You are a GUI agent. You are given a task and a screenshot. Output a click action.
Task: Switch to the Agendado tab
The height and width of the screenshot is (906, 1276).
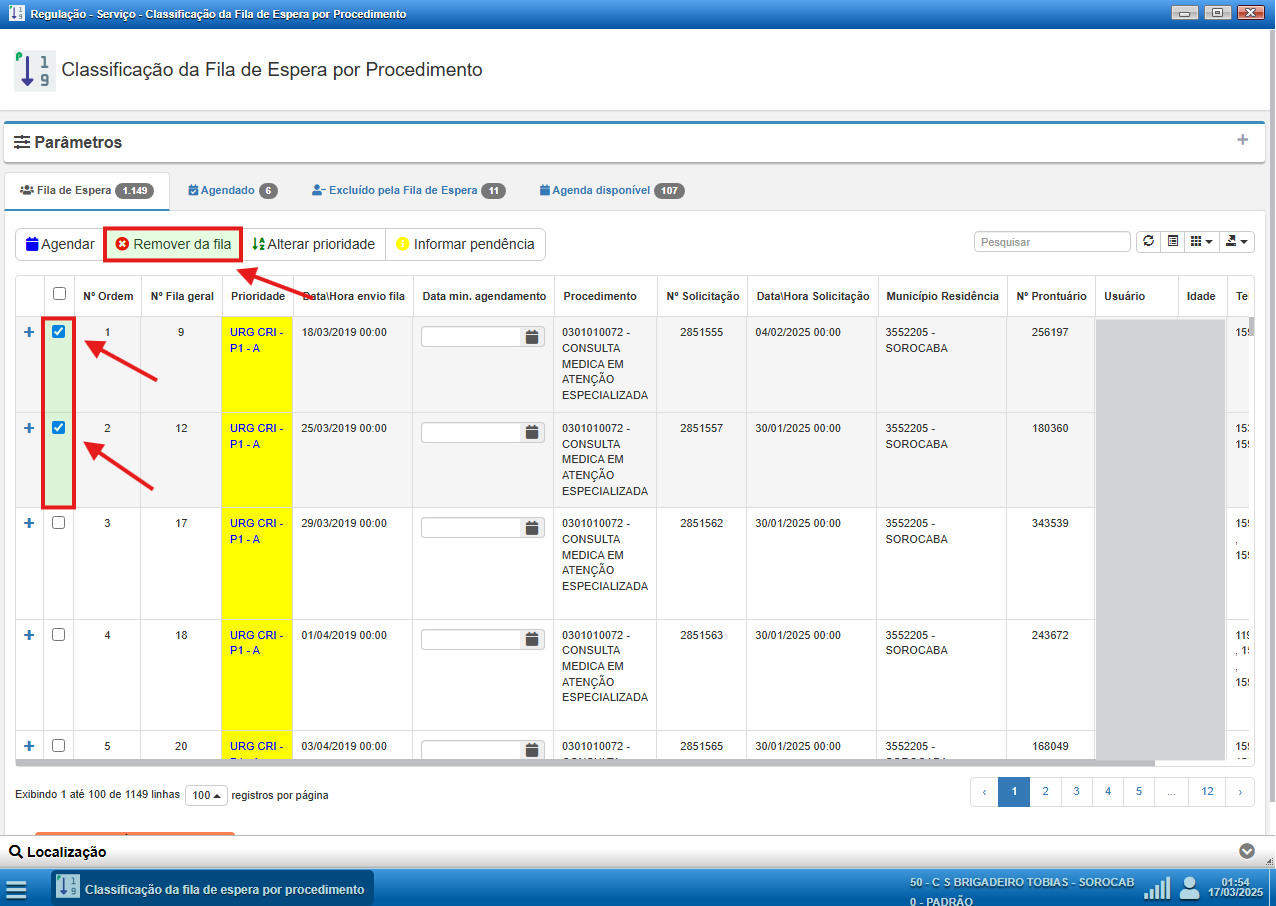click(x=232, y=190)
